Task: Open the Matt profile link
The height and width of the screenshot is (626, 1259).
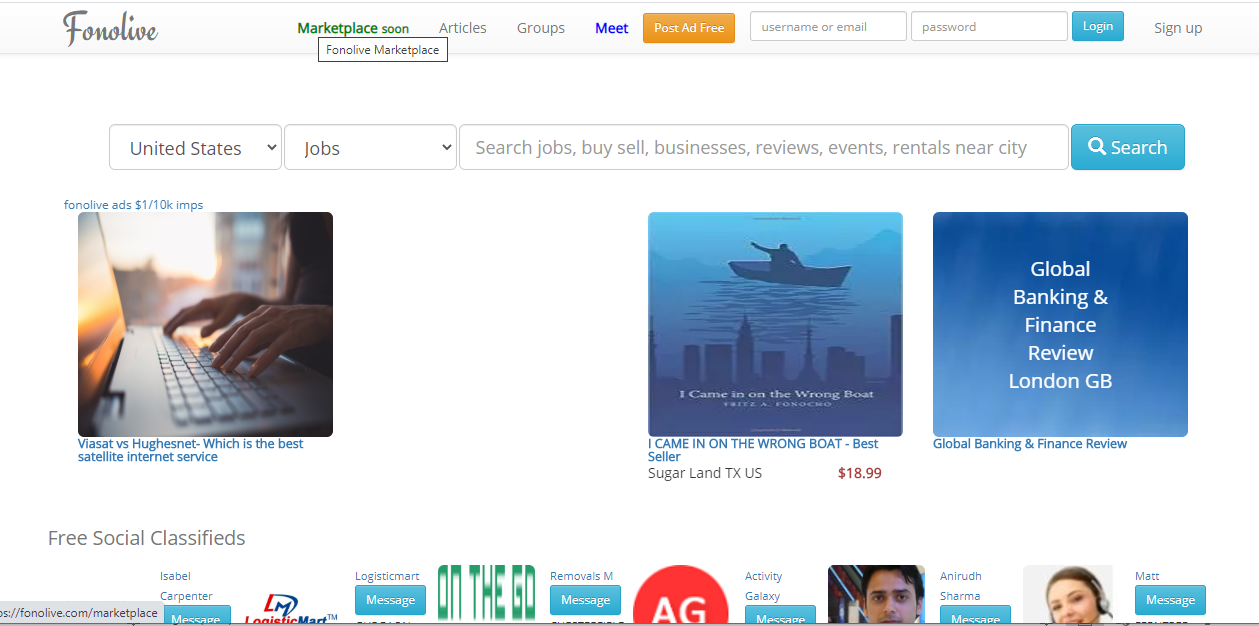Action: tap(1148, 576)
